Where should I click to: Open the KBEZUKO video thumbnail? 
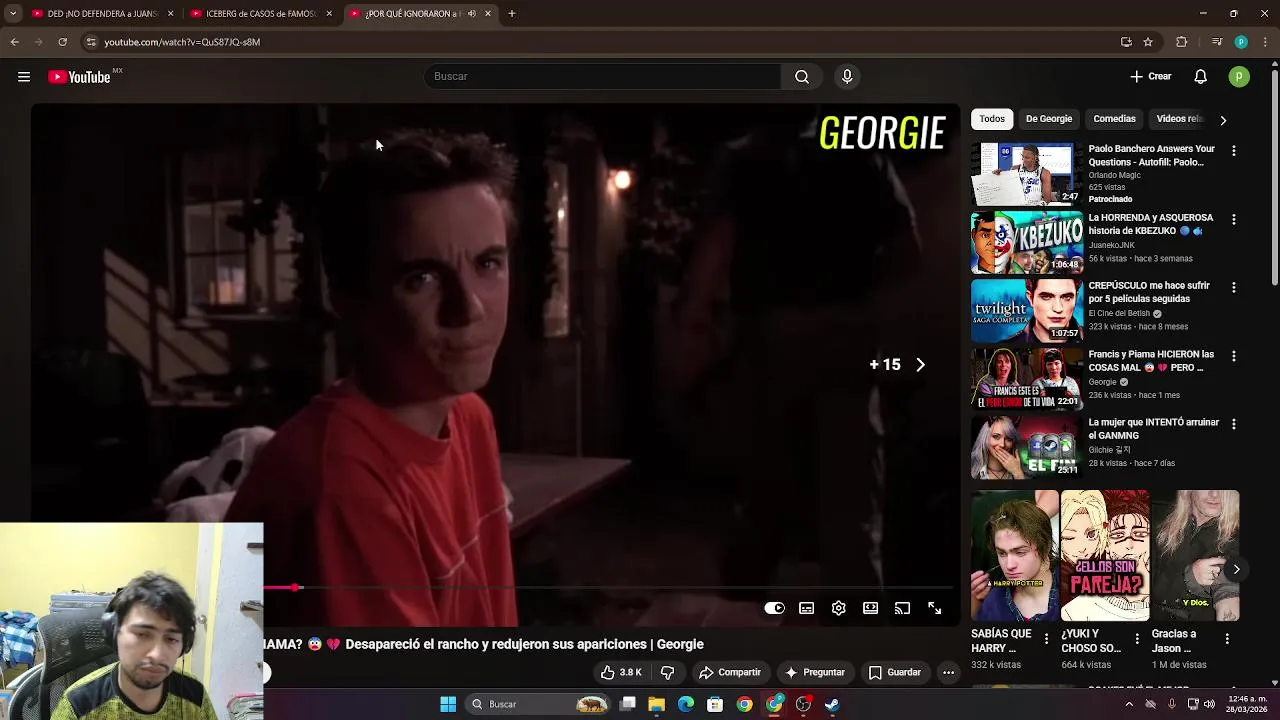[x=1027, y=243]
